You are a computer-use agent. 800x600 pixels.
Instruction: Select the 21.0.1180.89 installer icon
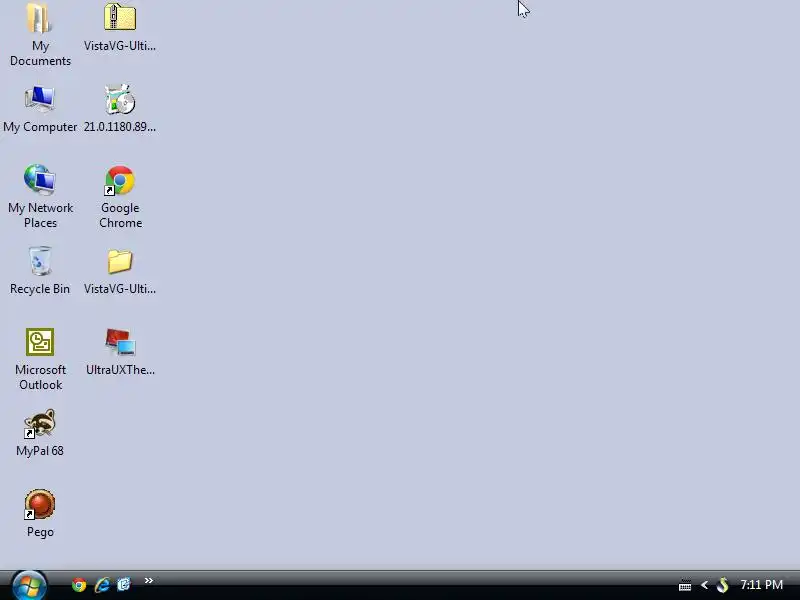tap(120, 109)
